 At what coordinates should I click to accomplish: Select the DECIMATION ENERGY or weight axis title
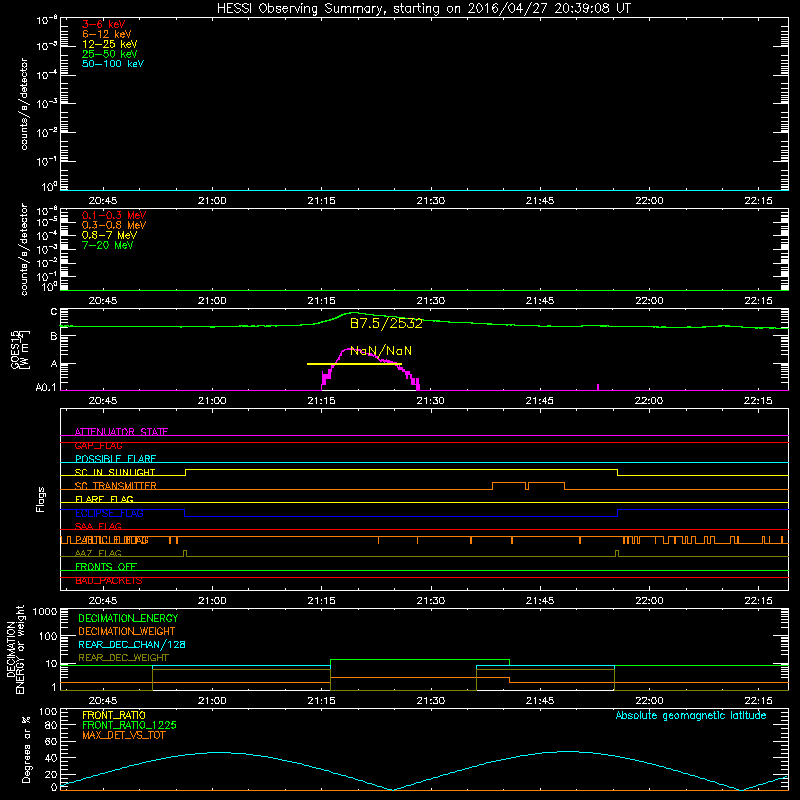15,649
